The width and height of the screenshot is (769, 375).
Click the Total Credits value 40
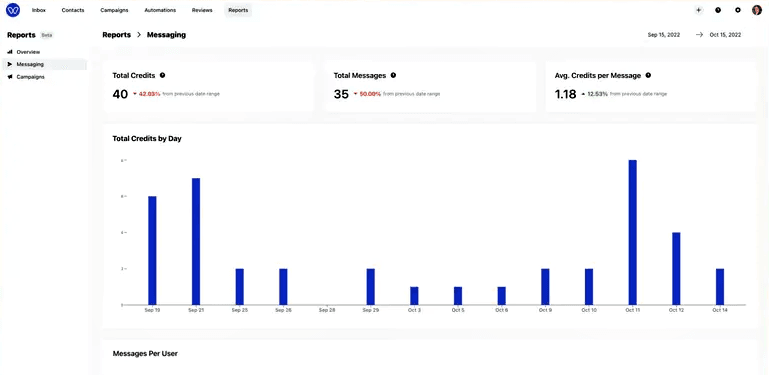pyautogui.click(x=120, y=94)
